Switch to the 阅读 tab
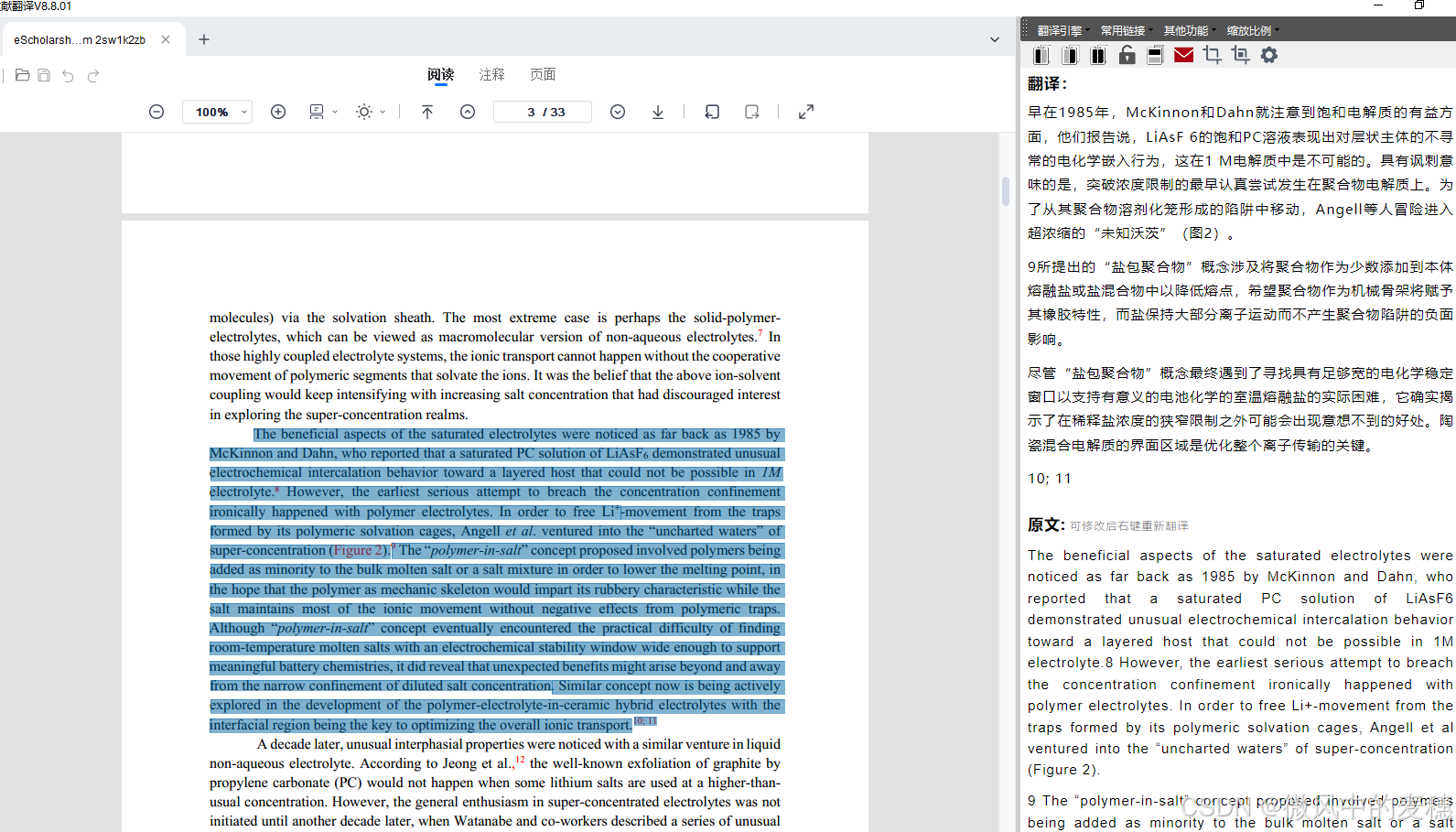The height and width of the screenshot is (832, 1456). click(x=440, y=74)
